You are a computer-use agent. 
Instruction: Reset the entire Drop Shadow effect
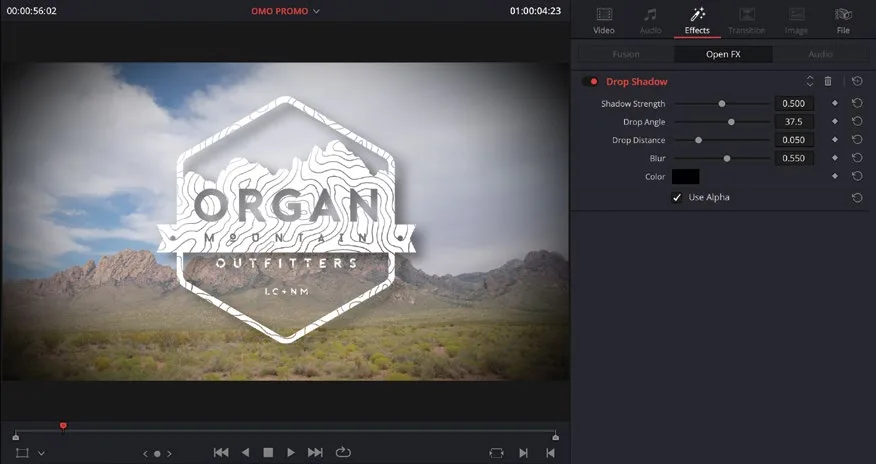pyautogui.click(x=857, y=82)
